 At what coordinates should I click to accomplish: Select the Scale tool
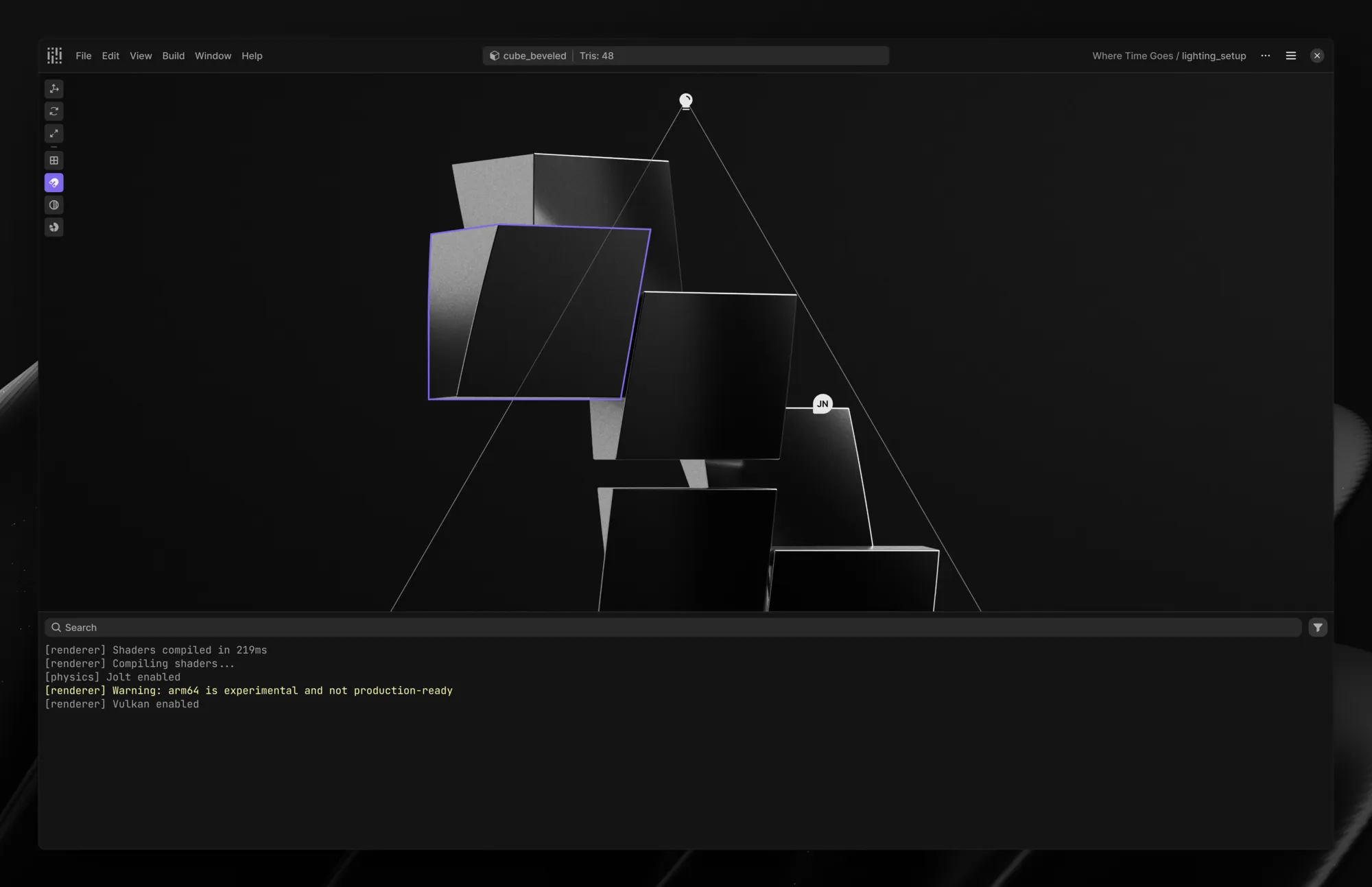[54, 133]
